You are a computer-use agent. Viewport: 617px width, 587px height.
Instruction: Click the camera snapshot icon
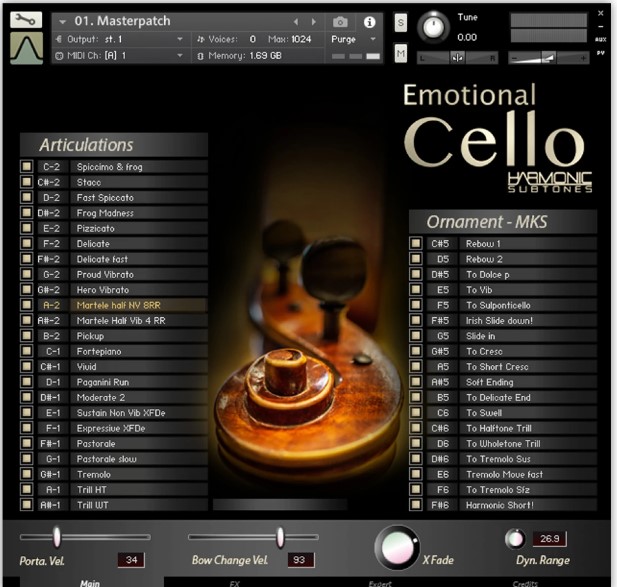pos(340,21)
